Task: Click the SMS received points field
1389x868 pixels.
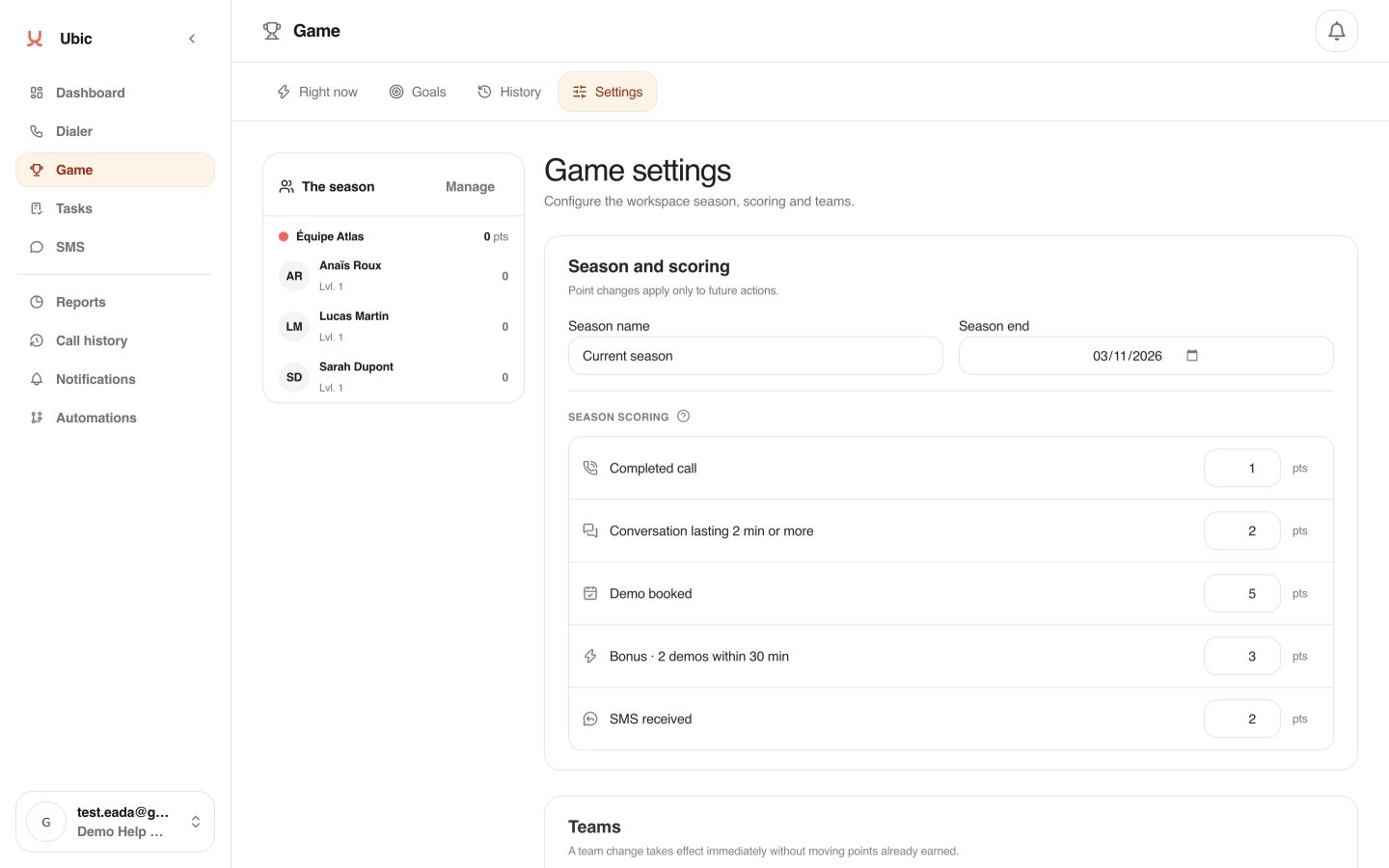Action: click(x=1242, y=719)
